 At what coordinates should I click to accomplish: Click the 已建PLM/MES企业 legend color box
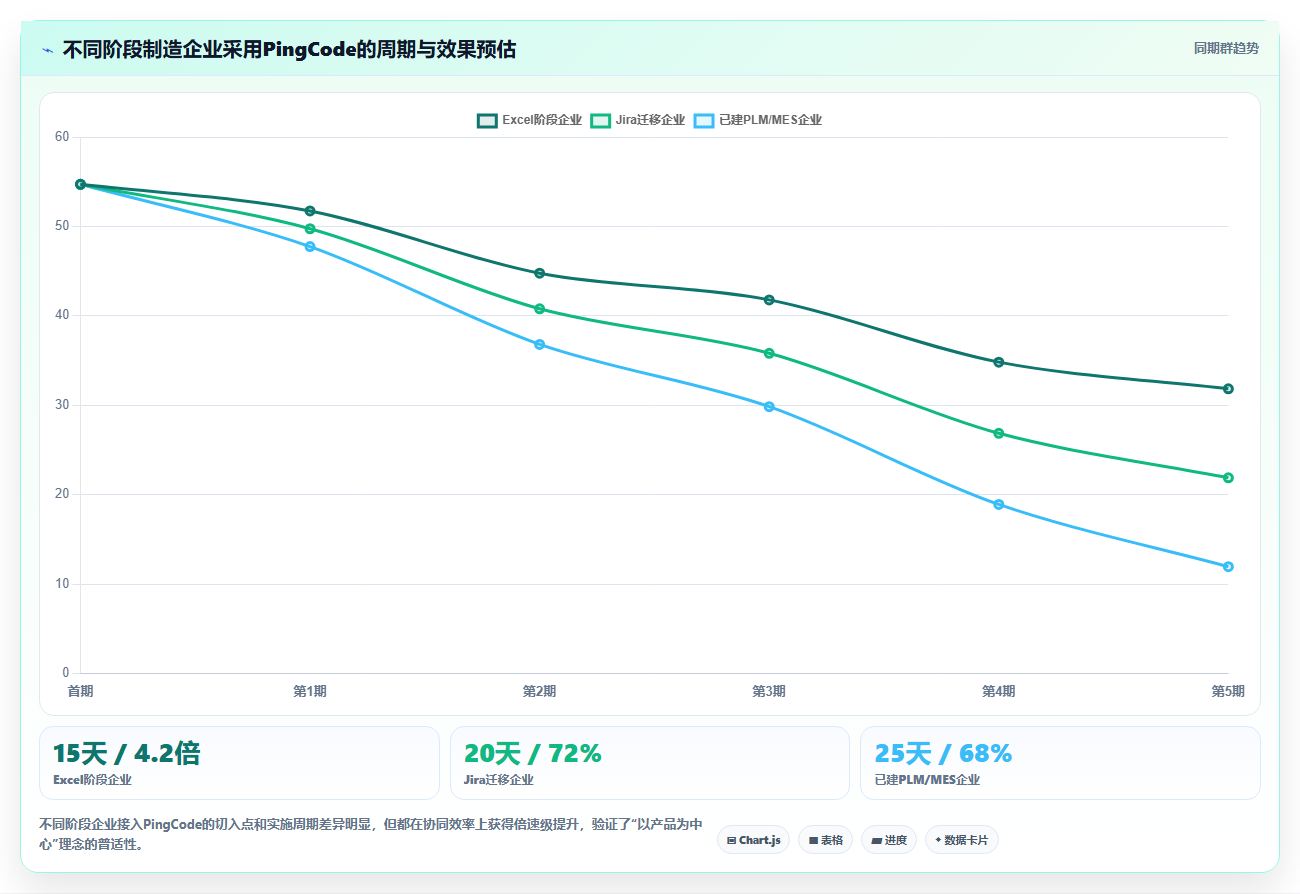704,120
